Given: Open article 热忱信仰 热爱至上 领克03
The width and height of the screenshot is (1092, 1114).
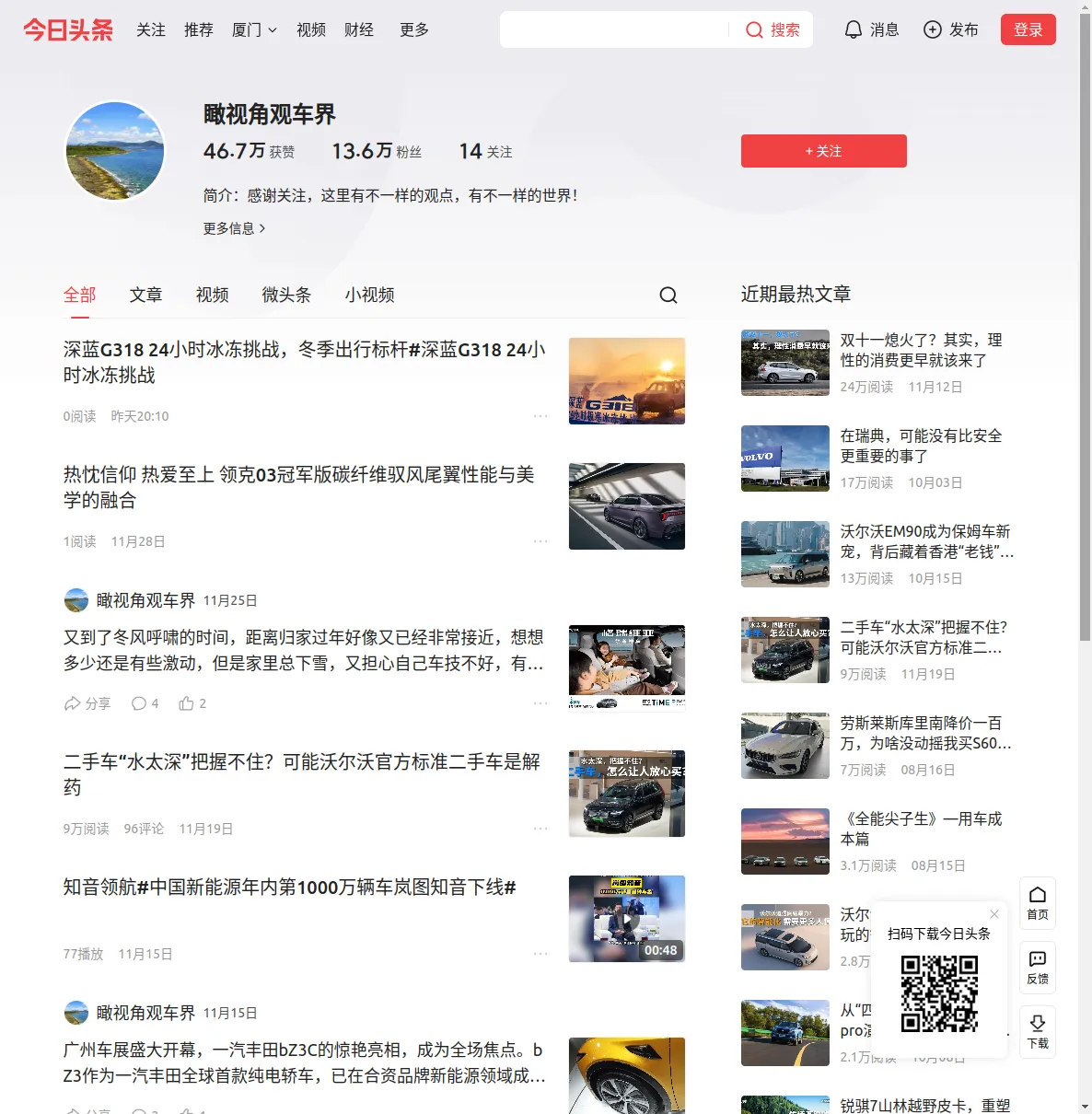Looking at the screenshot, I should pyautogui.click(x=299, y=488).
